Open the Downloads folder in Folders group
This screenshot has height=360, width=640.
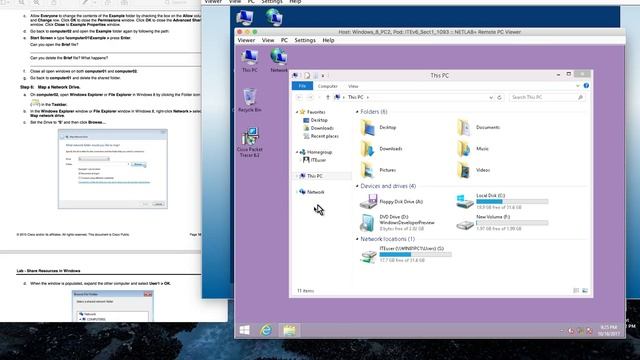pyautogui.click(x=381, y=149)
